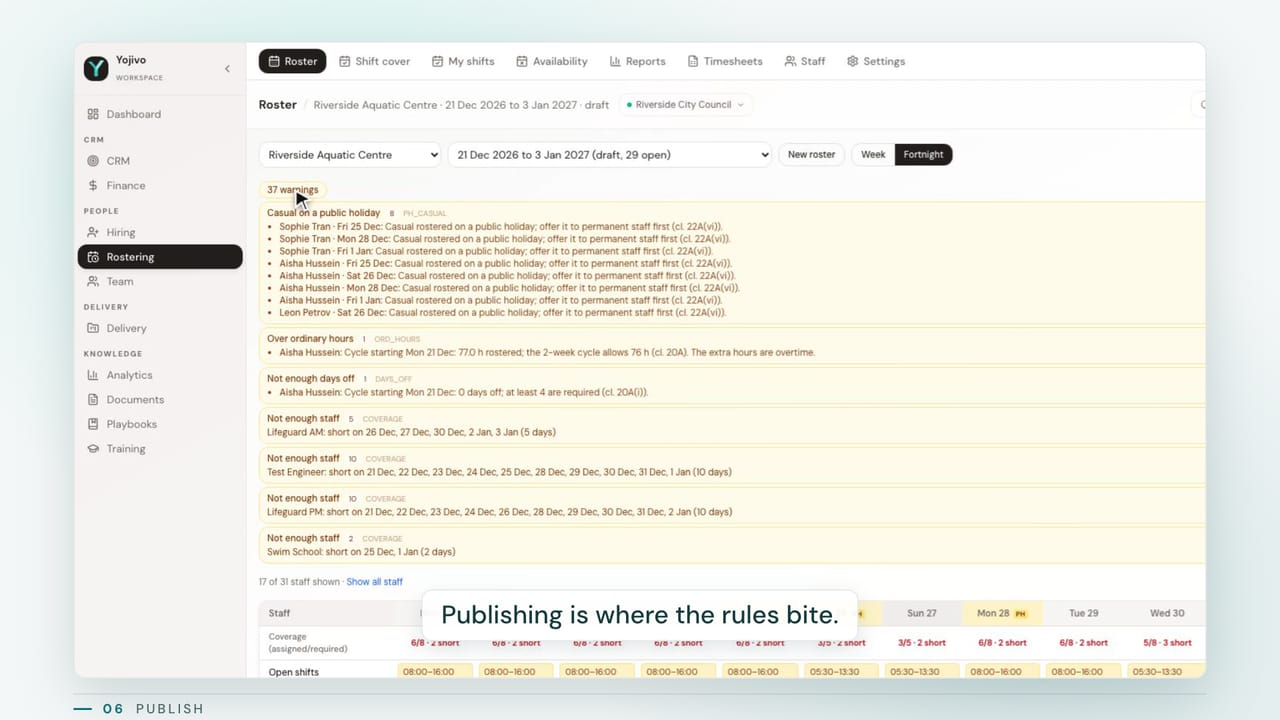The height and width of the screenshot is (720, 1280).
Task: Open the Reports tab
Action: [637, 61]
